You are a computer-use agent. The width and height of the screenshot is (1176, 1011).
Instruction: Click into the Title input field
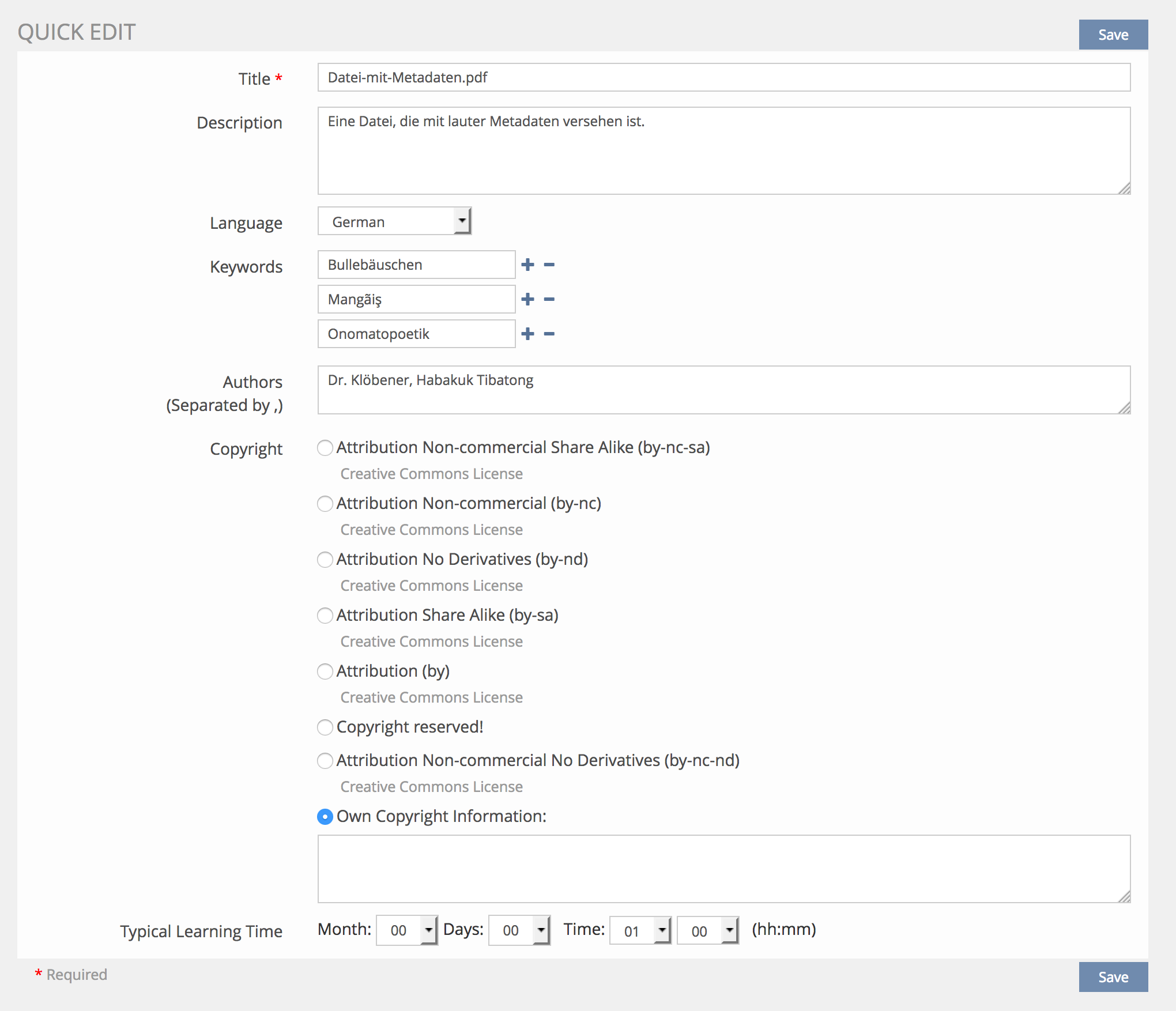point(723,77)
